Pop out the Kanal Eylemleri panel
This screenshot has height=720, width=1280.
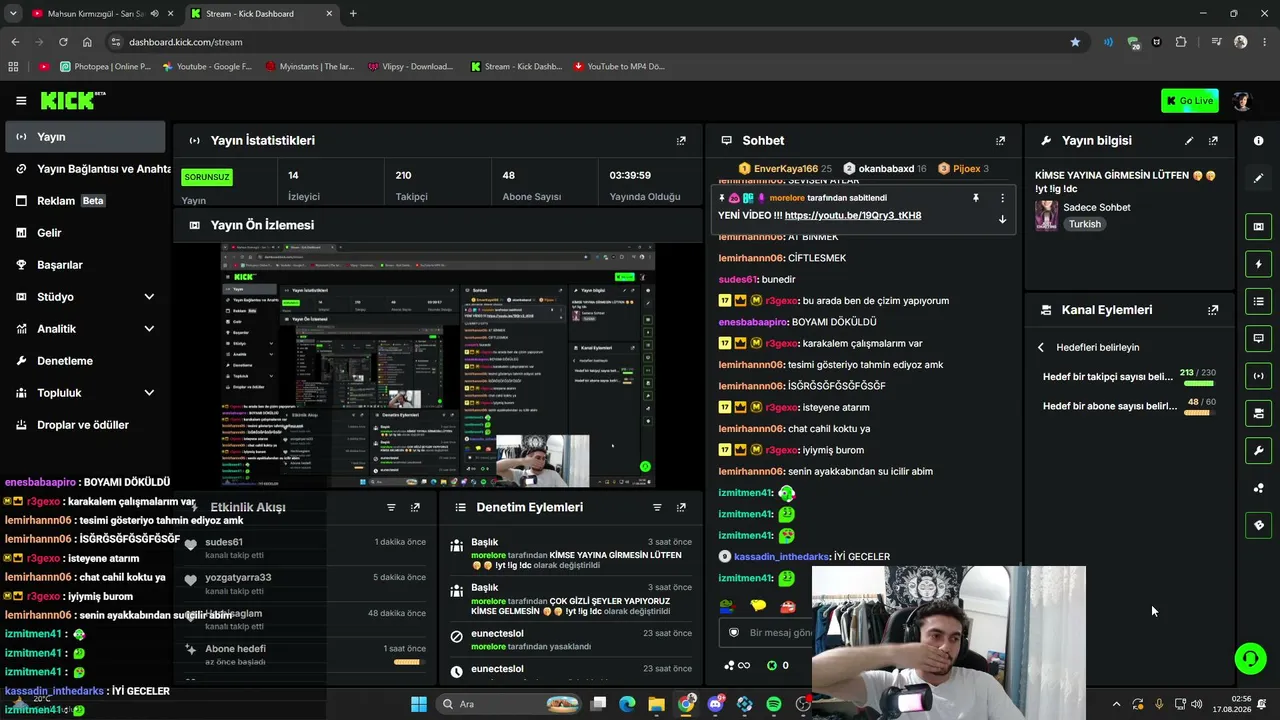(1213, 310)
